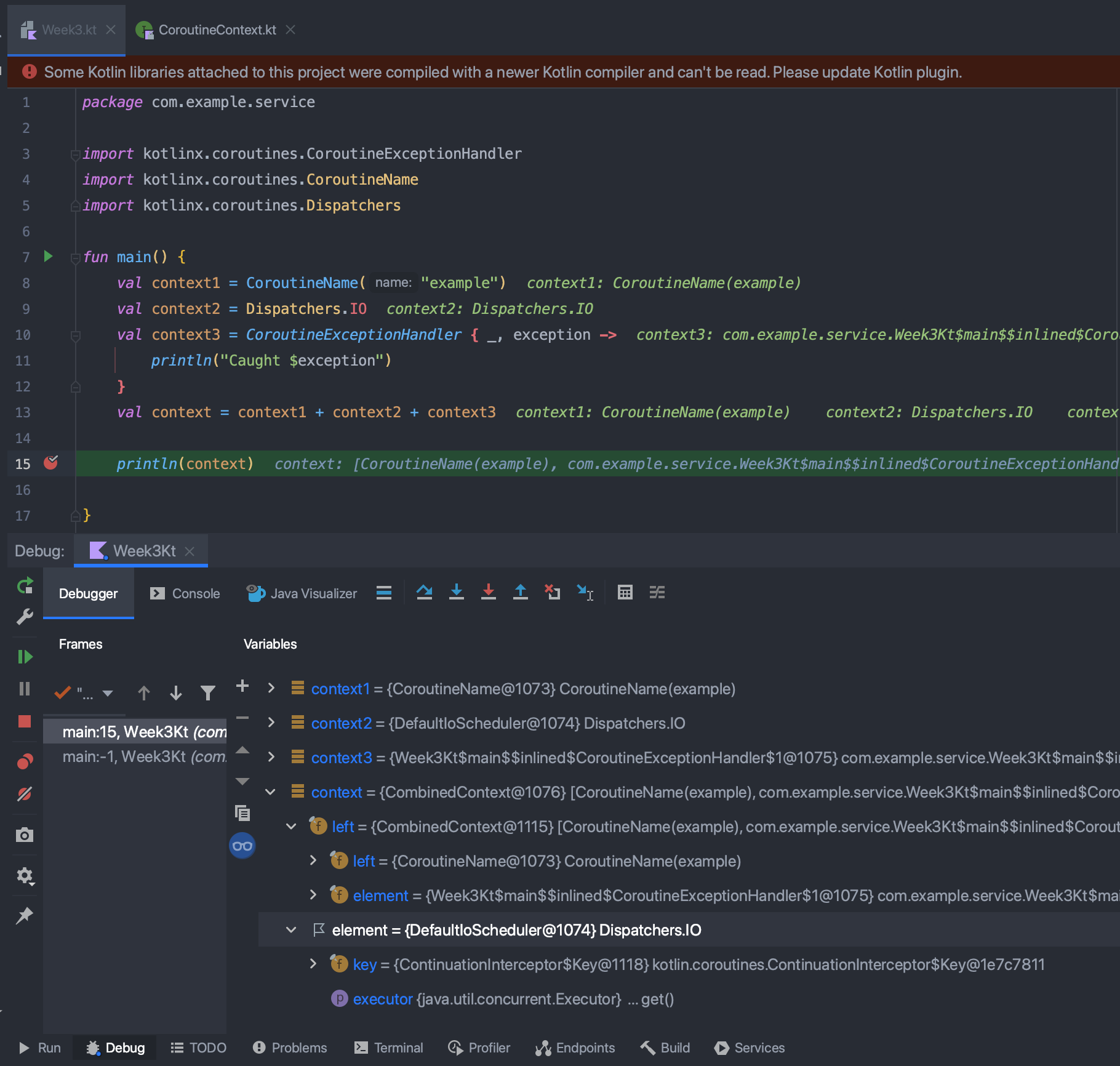Open Evaluate Expression calculator
The image size is (1120, 1066).
625,592
